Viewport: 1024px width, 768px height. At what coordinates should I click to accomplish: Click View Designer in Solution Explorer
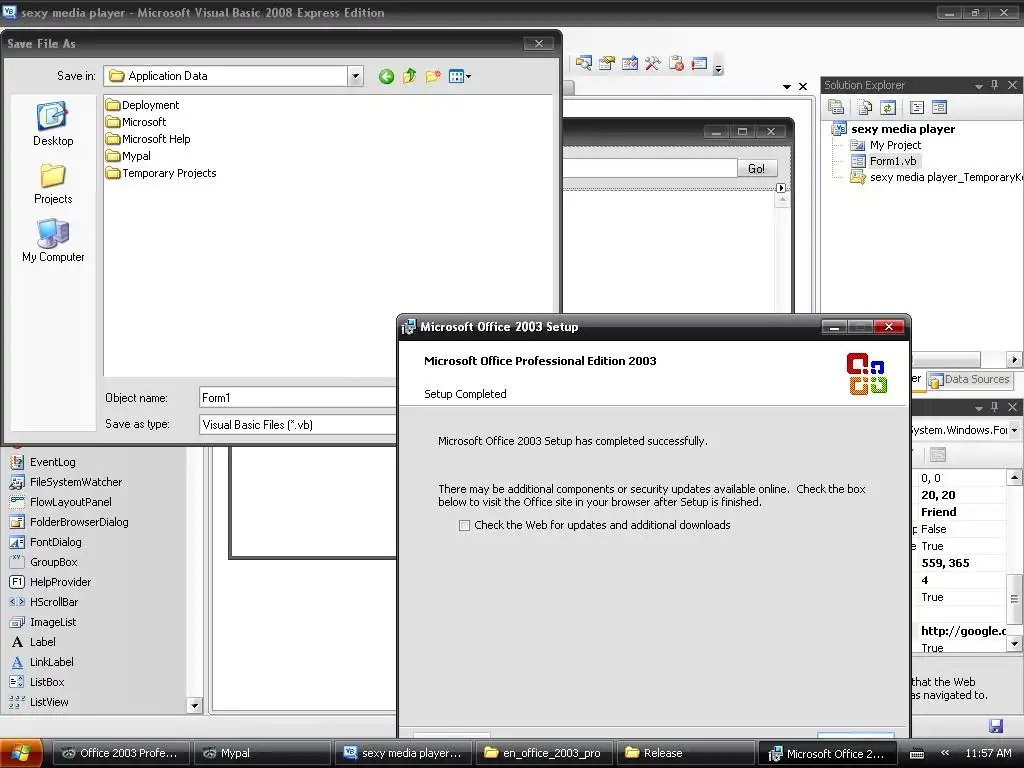[x=940, y=107]
